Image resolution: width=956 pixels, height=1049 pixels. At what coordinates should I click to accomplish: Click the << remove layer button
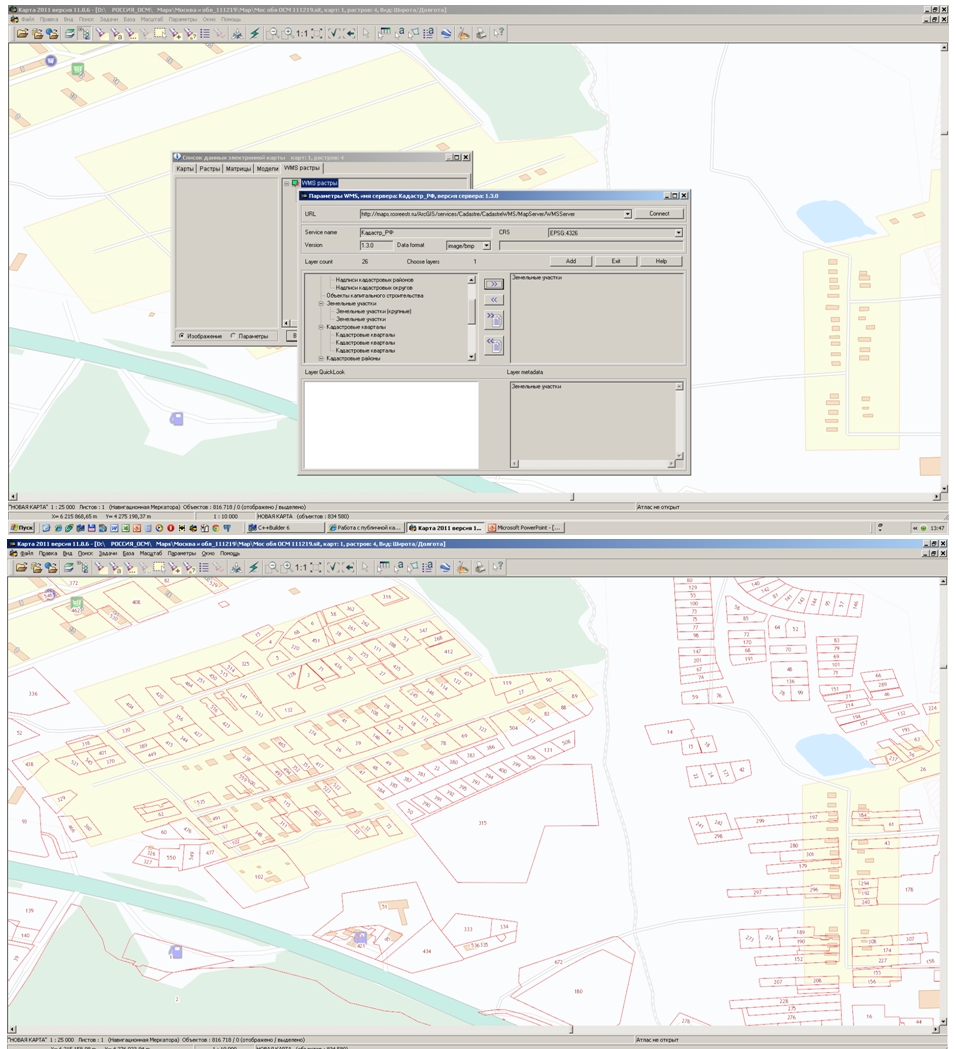click(494, 300)
